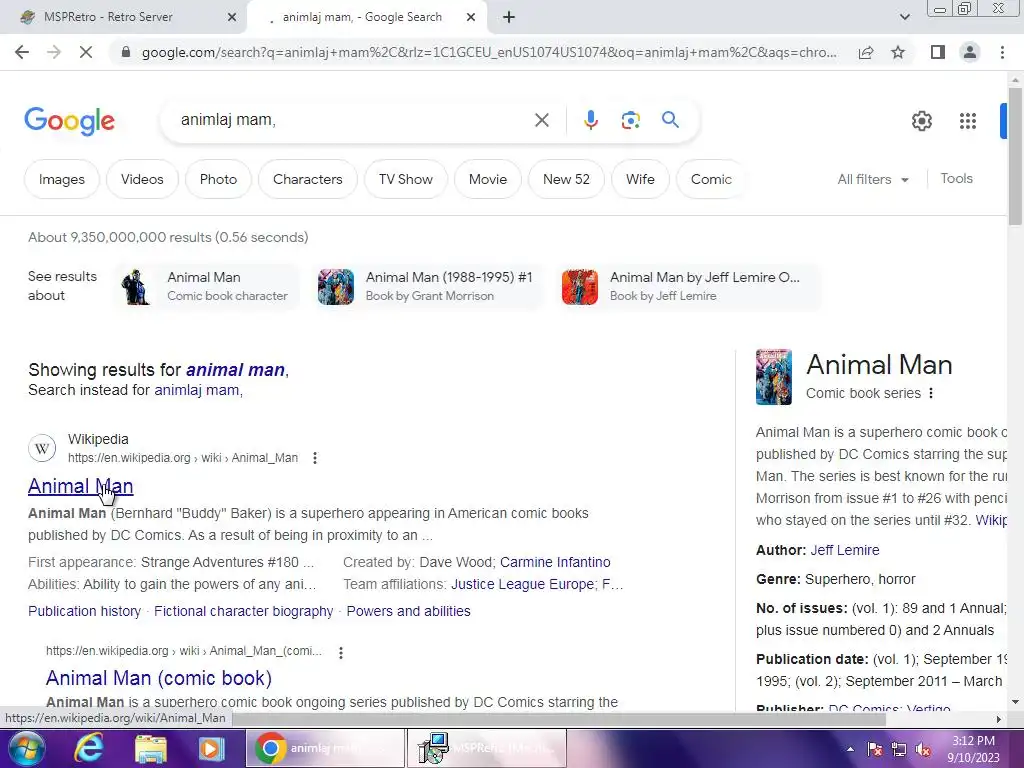Click the magnifier search button

[x=670, y=120]
